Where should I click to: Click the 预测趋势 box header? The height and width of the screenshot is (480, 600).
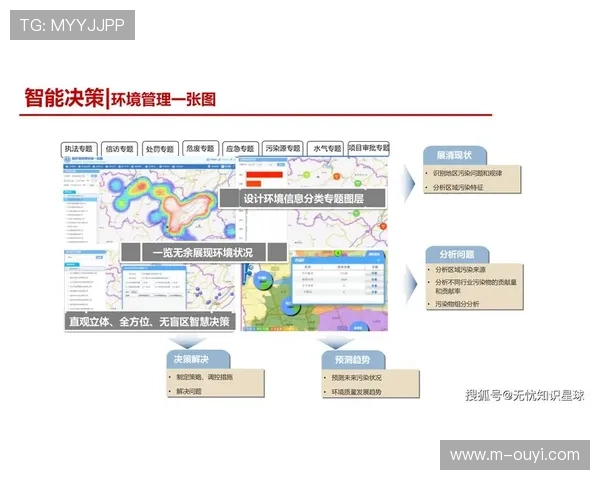coord(353,360)
